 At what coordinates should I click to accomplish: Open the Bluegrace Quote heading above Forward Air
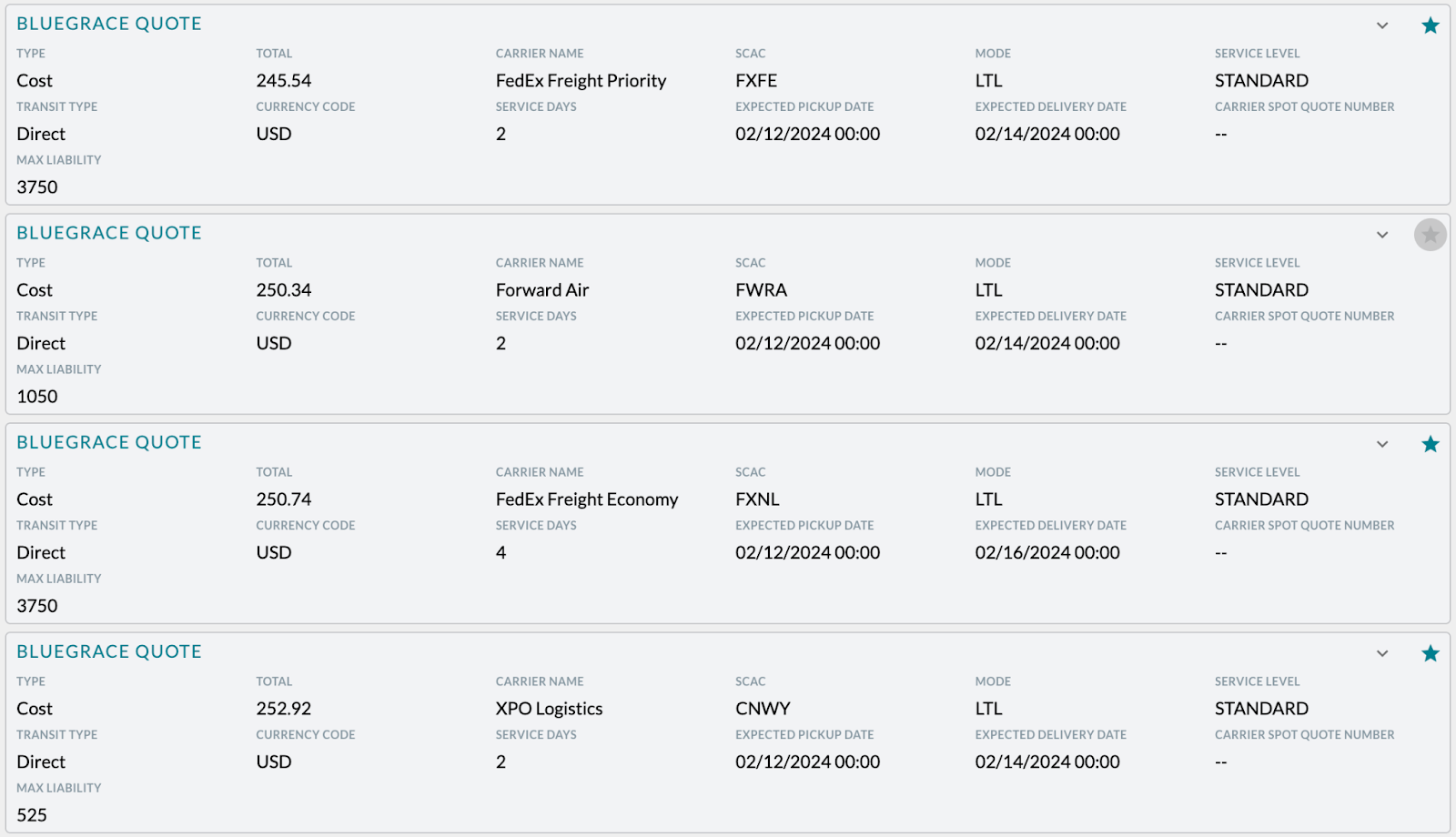coord(109,233)
